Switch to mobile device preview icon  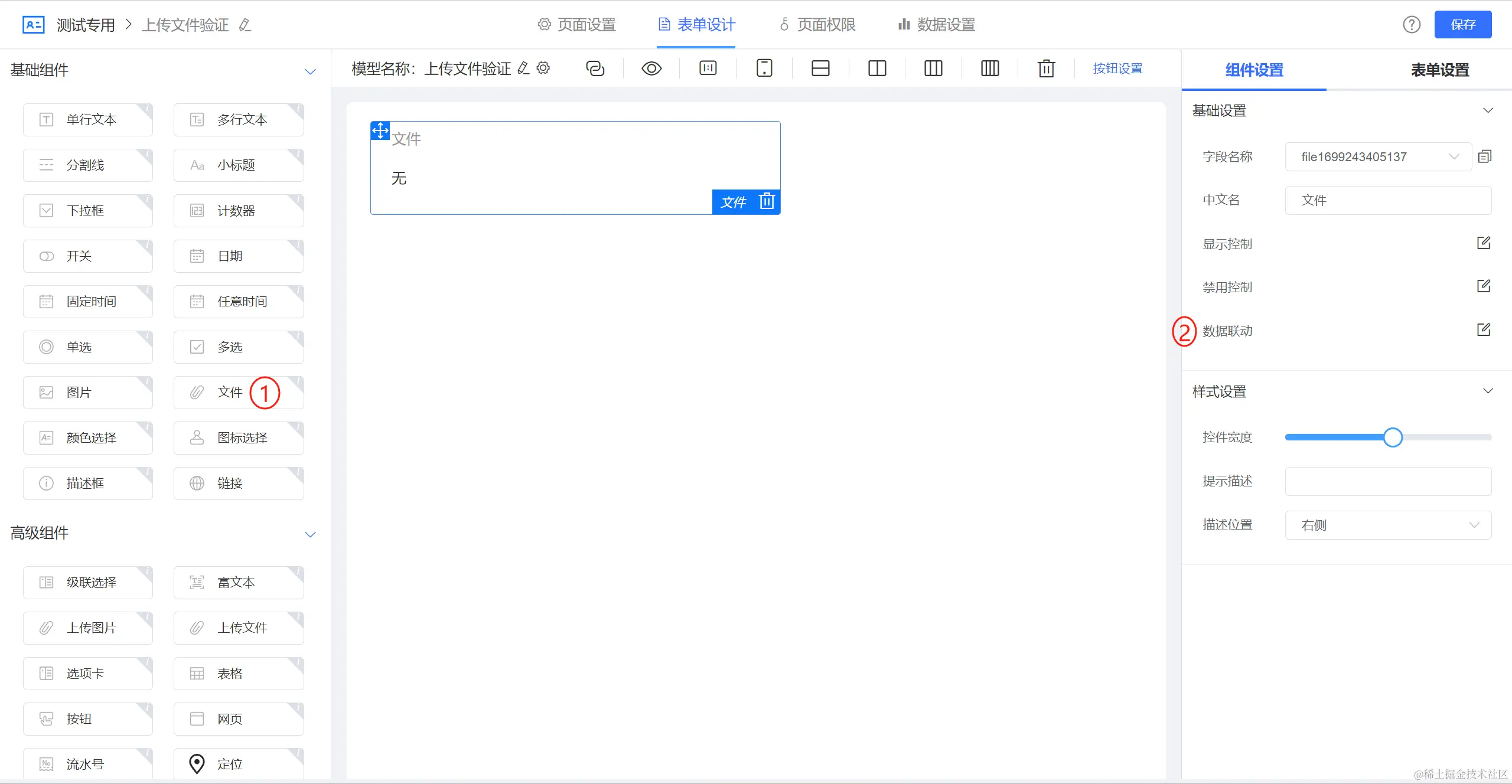[764, 68]
